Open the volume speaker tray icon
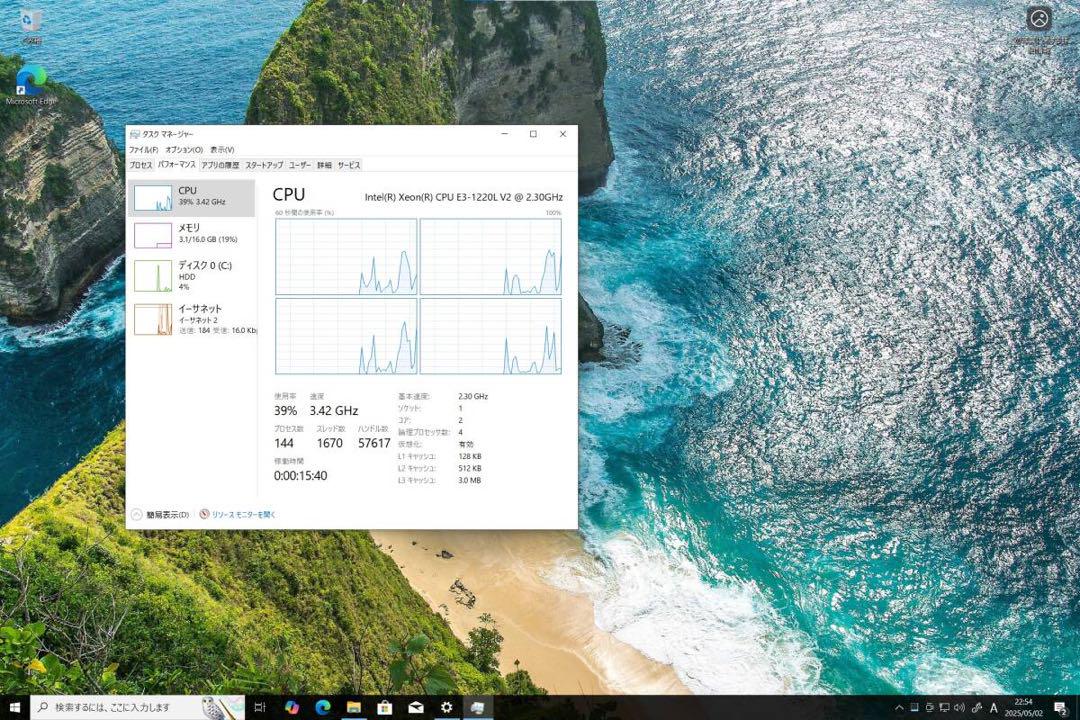Image resolution: width=1080 pixels, height=720 pixels. click(959, 708)
